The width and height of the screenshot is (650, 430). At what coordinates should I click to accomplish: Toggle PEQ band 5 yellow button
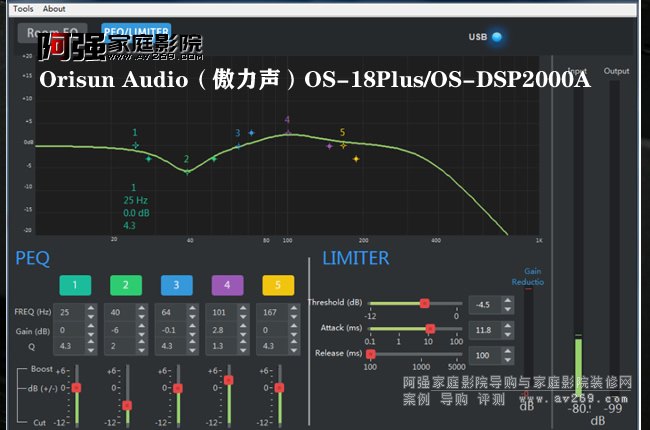click(x=279, y=285)
